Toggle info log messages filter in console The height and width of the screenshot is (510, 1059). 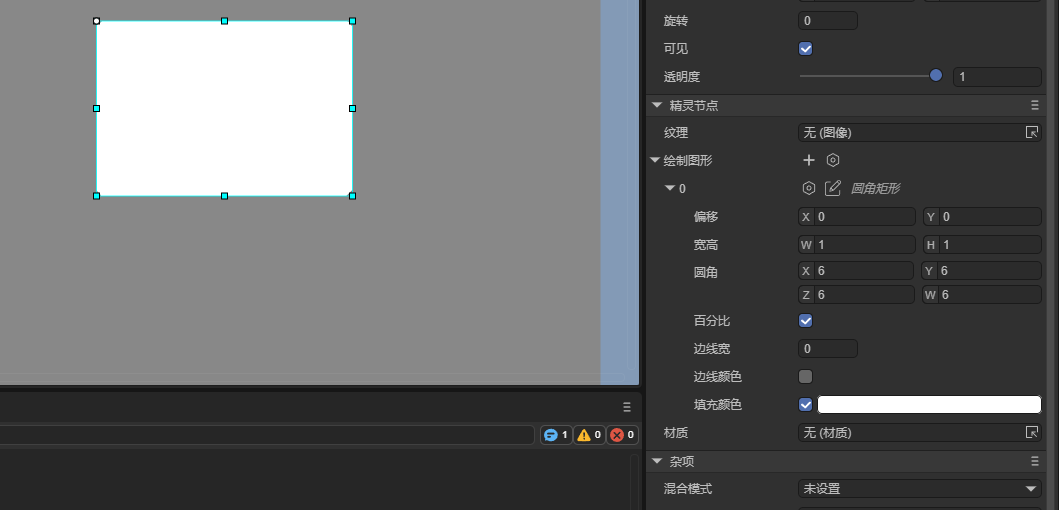555,435
